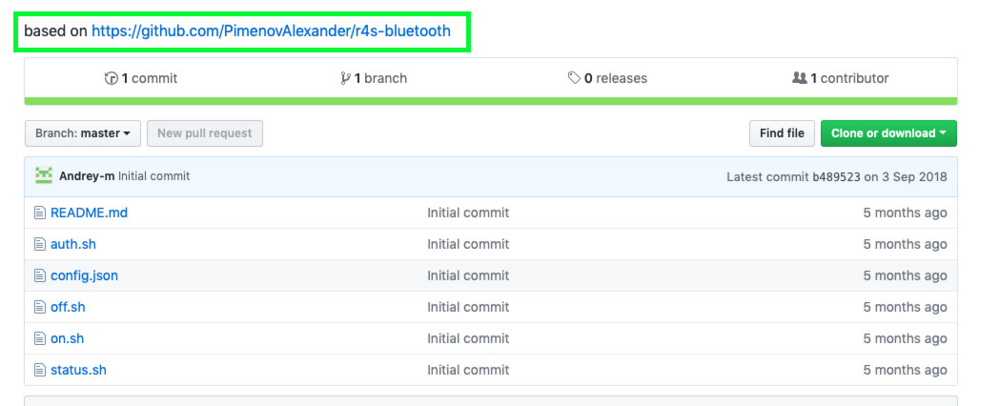
Task: Click the file icon beside README.md
Action: click(x=40, y=213)
